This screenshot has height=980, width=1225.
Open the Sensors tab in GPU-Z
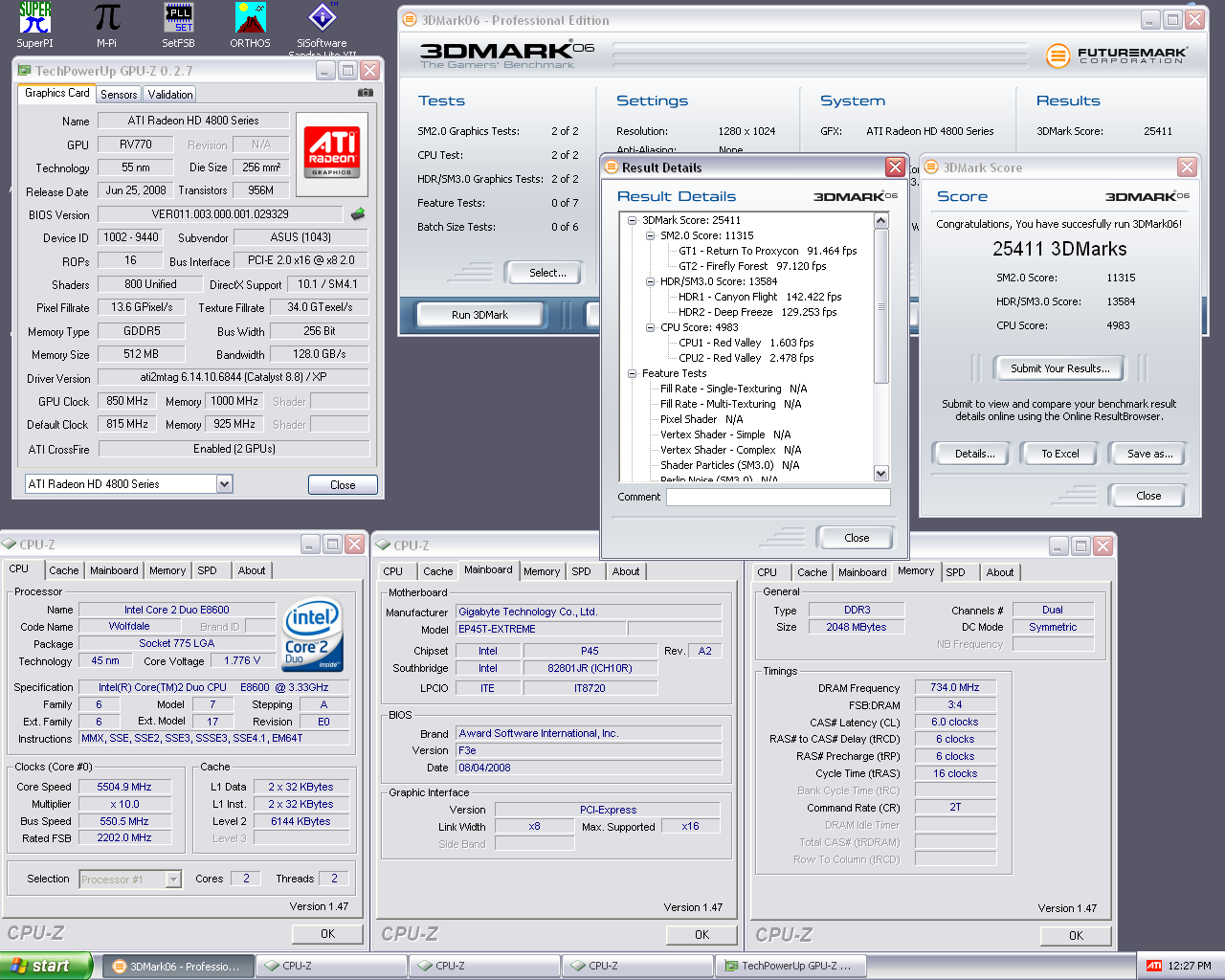click(119, 95)
